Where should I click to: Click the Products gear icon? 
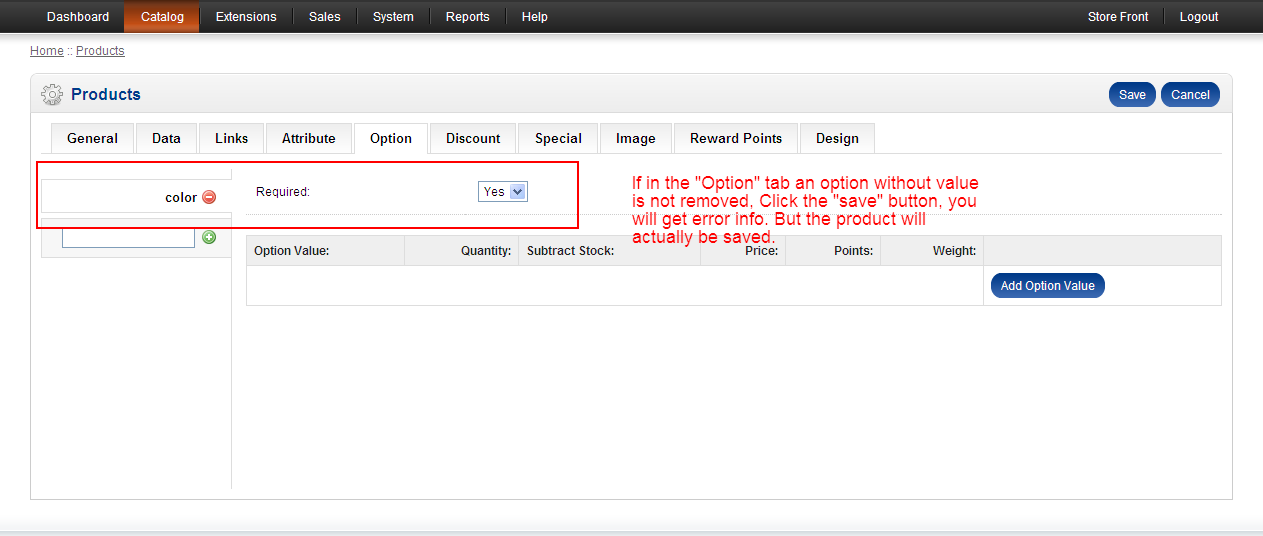pyautogui.click(x=52, y=94)
